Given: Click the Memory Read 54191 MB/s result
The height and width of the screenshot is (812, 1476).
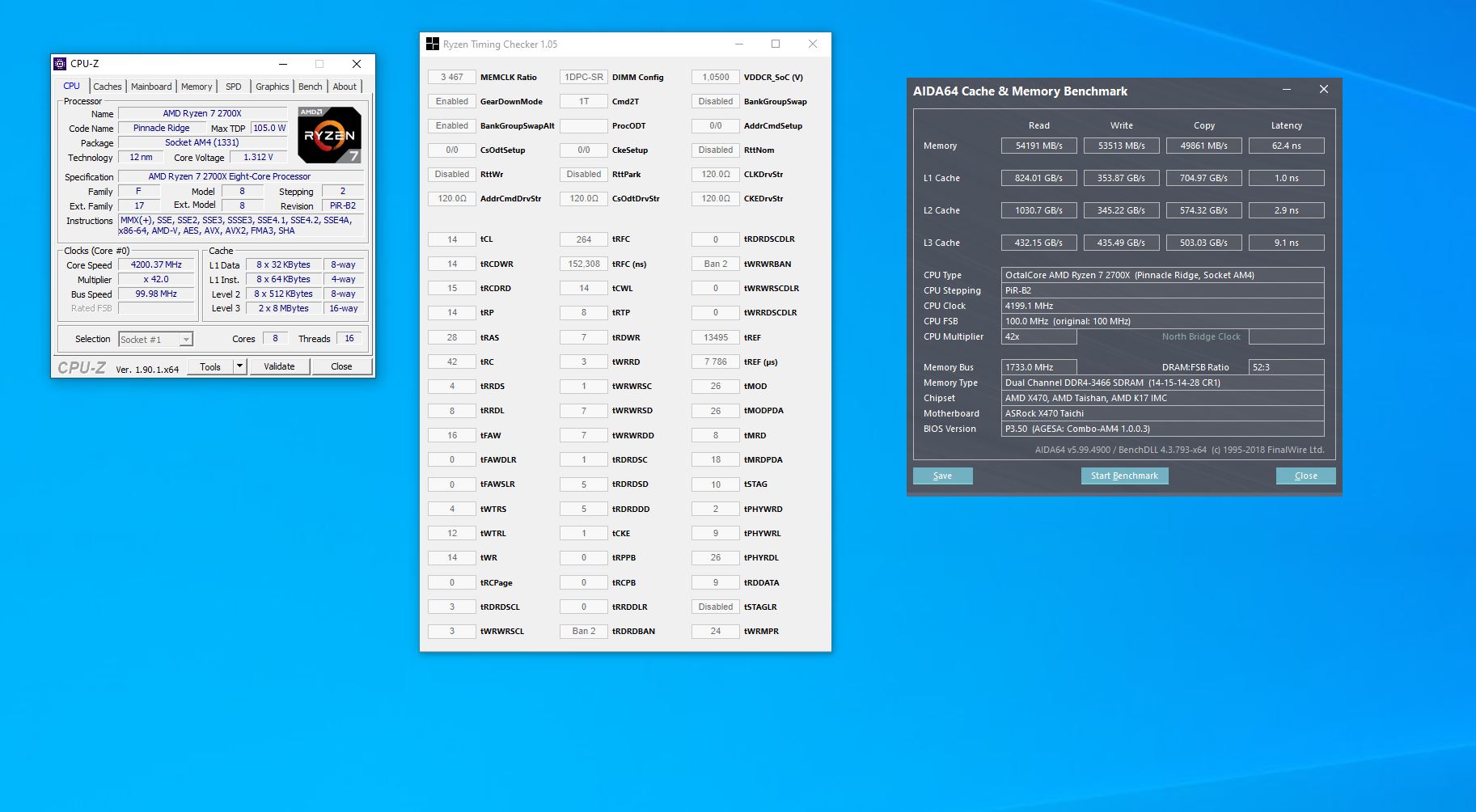Looking at the screenshot, I should tap(1039, 146).
